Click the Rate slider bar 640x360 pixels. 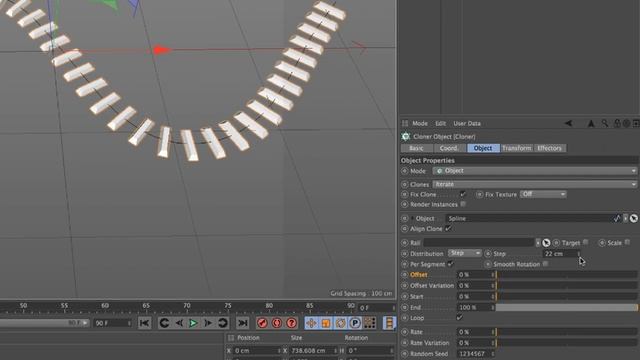pos(567,332)
